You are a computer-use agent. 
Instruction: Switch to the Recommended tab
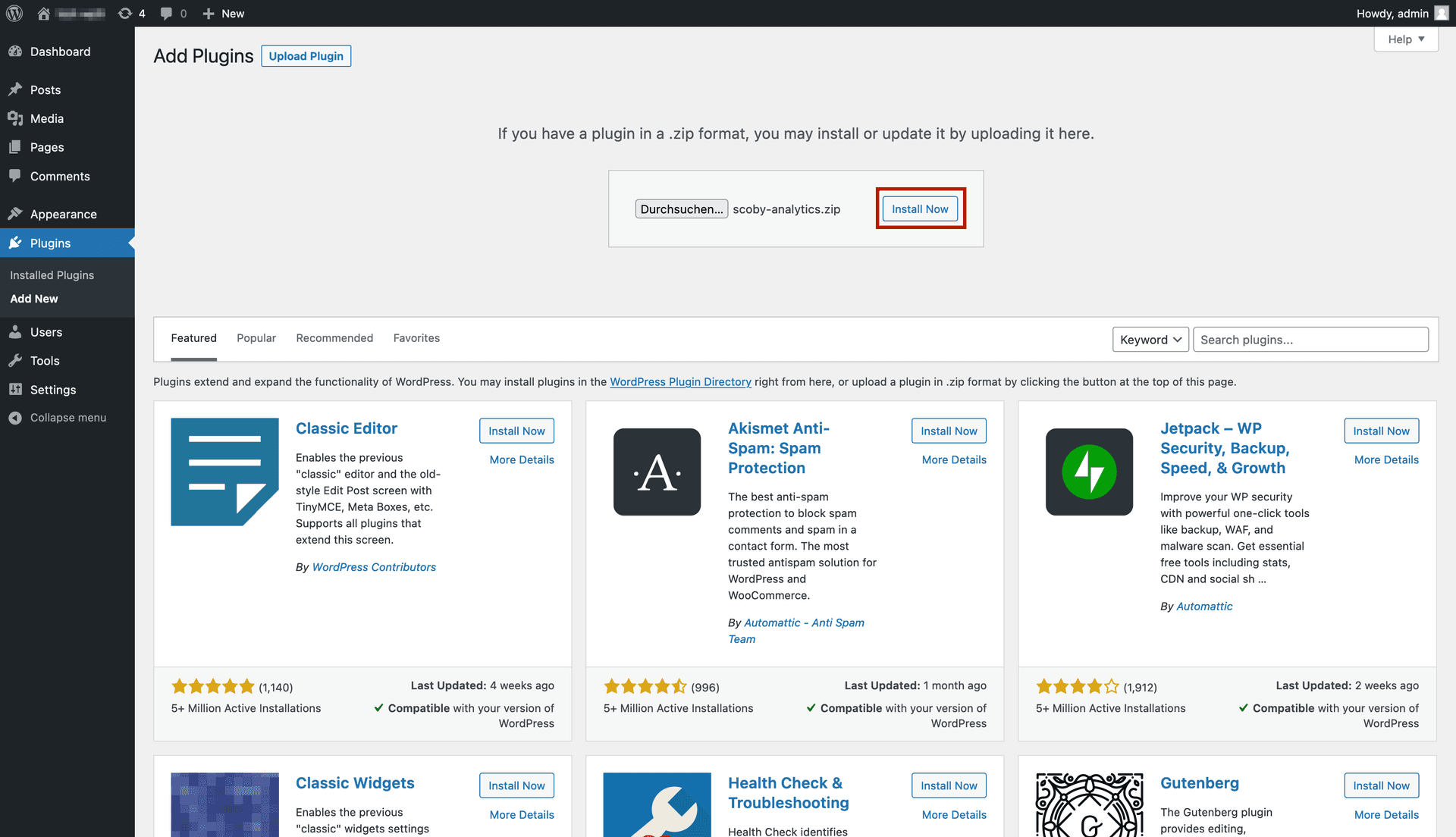(334, 338)
